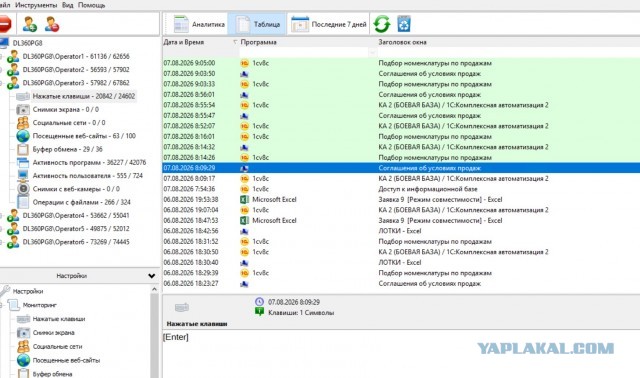Select the highlighted row dated 07.08.2026 8:09:29
The width and height of the screenshot is (640, 378).
[401, 168]
